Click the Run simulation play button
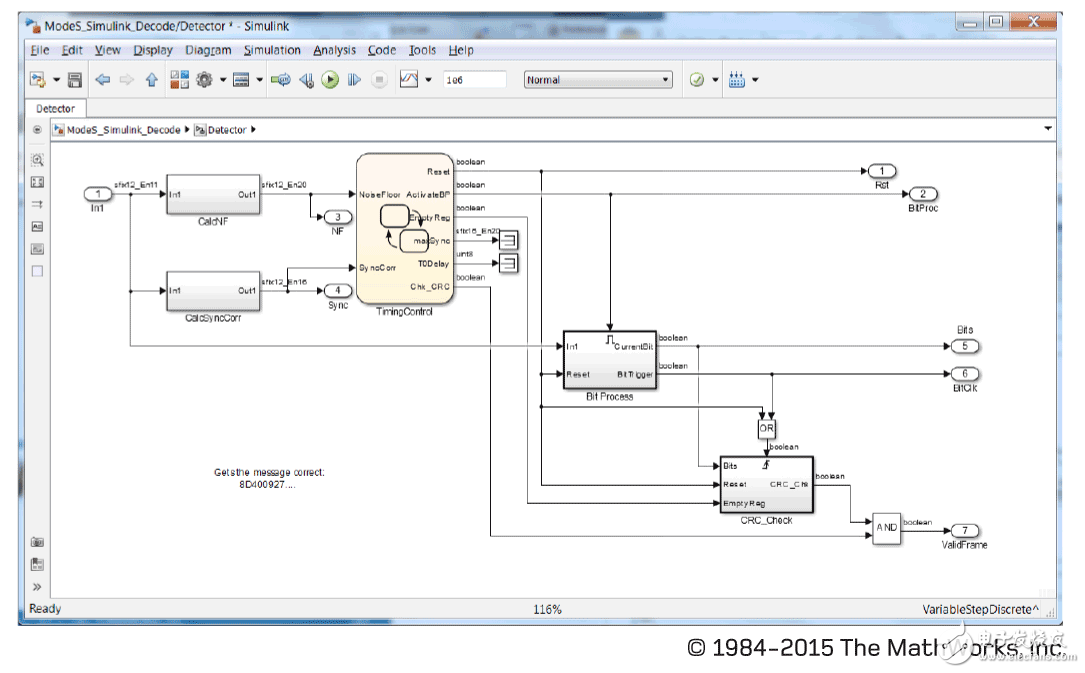1085x673 pixels. (x=330, y=80)
